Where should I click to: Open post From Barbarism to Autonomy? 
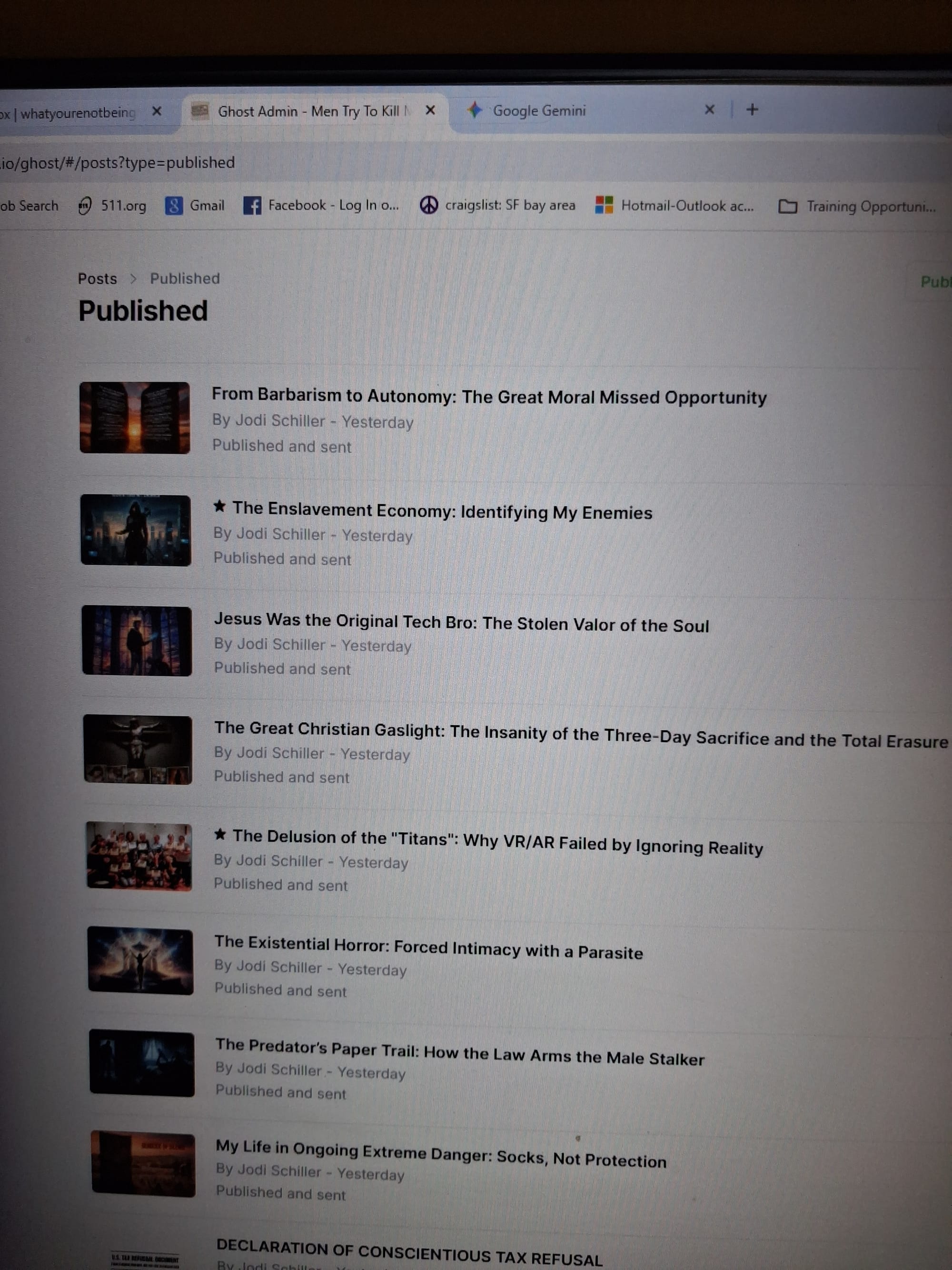coord(489,397)
